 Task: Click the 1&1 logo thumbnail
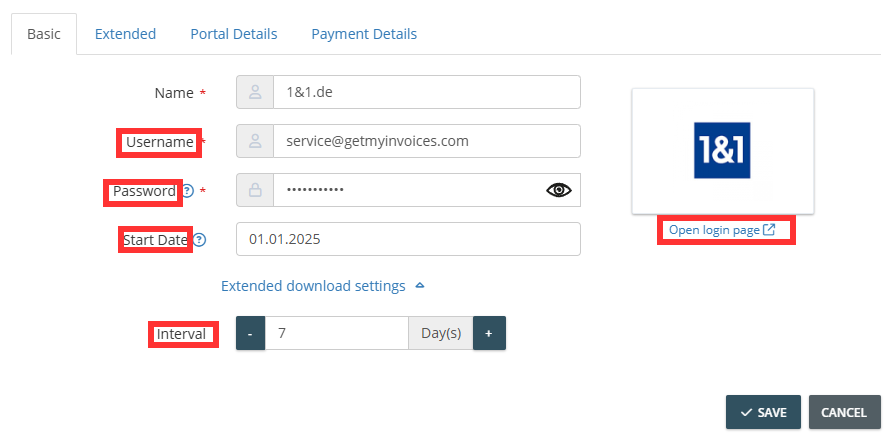click(x=723, y=151)
